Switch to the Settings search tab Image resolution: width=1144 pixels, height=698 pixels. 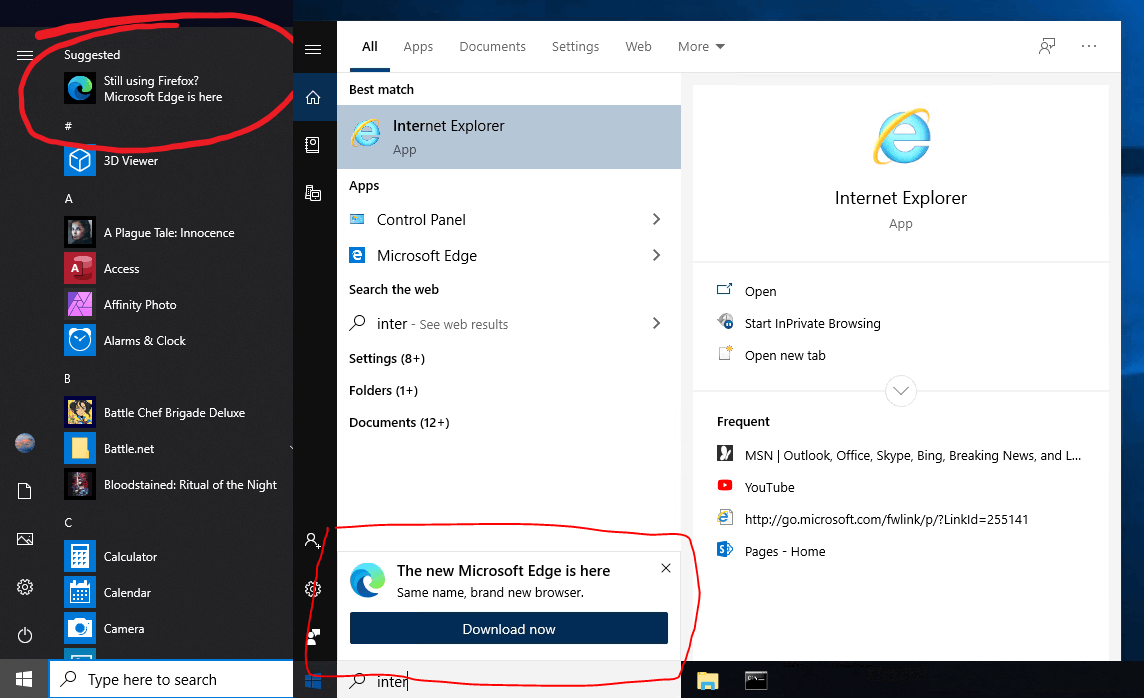tap(576, 47)
